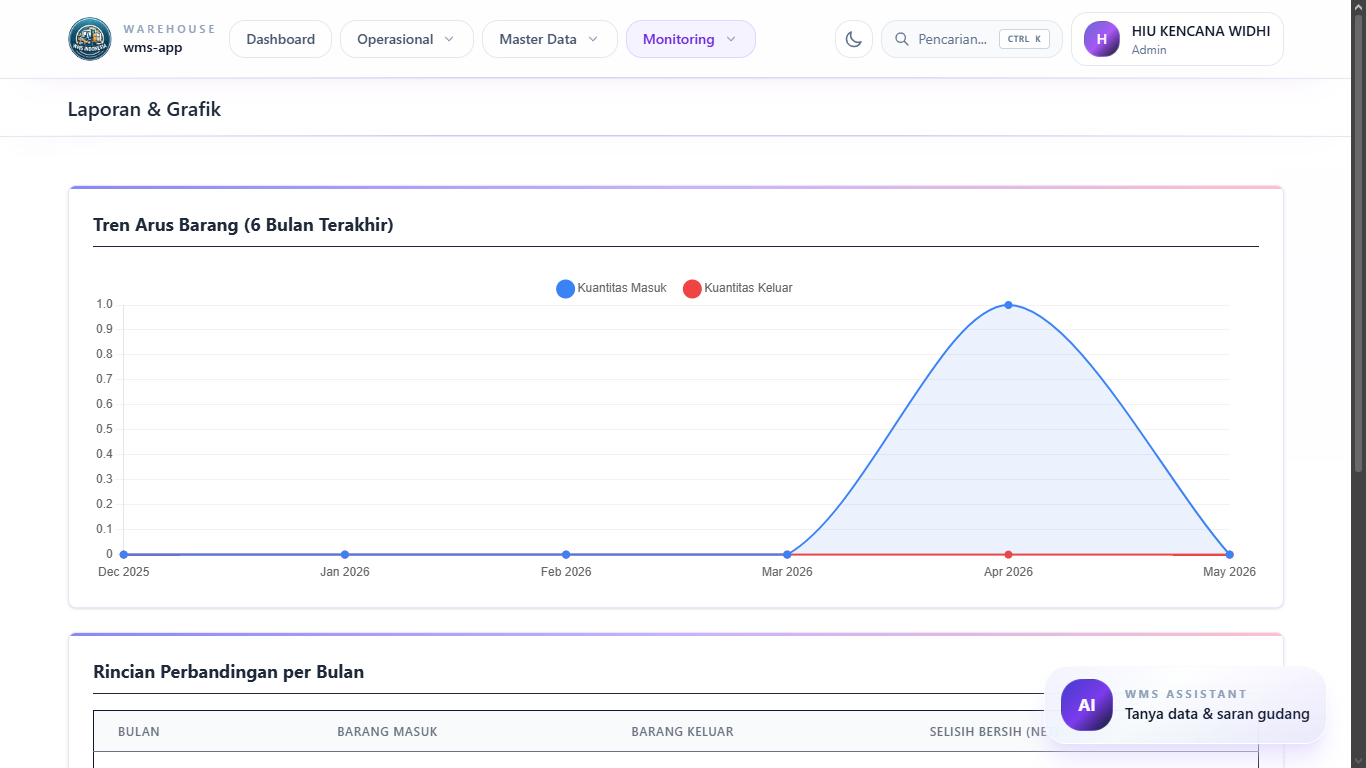This screenshot has width=1366, height=768.
Task: Toggle the Kuantitas Keluar legend series
Action: [x=738, y=288]
